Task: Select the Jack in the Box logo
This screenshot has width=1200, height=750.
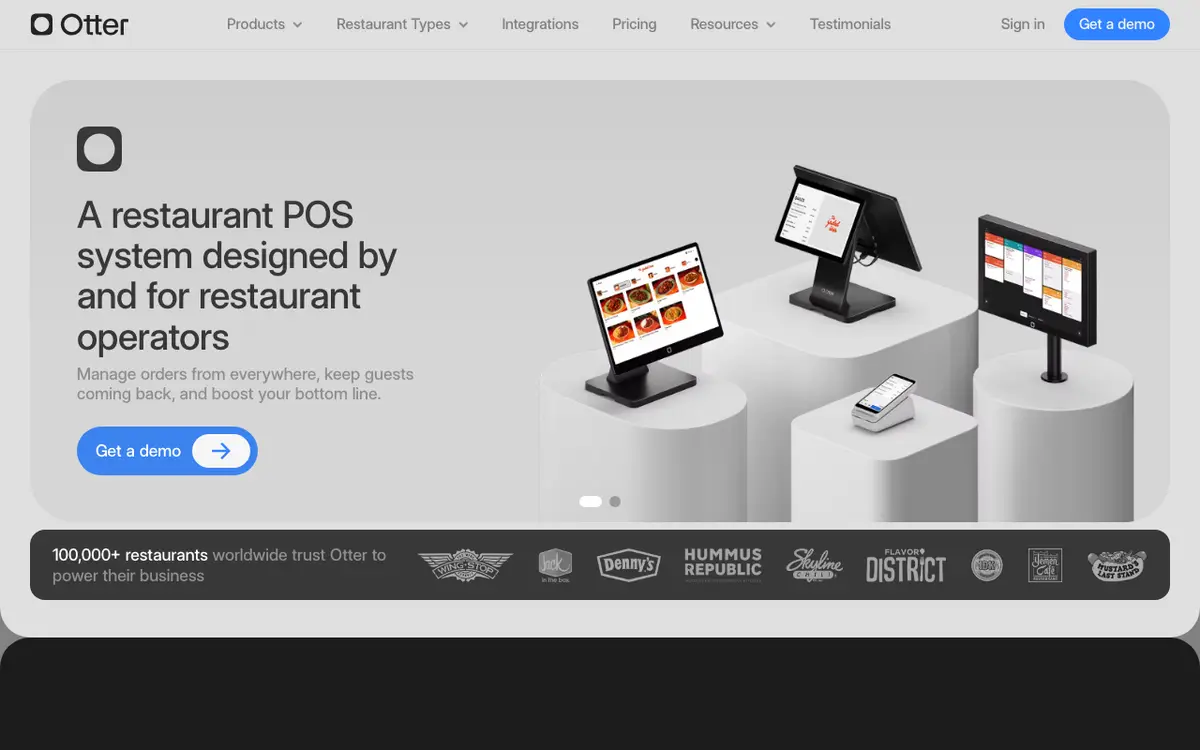Action: (555, 565)
